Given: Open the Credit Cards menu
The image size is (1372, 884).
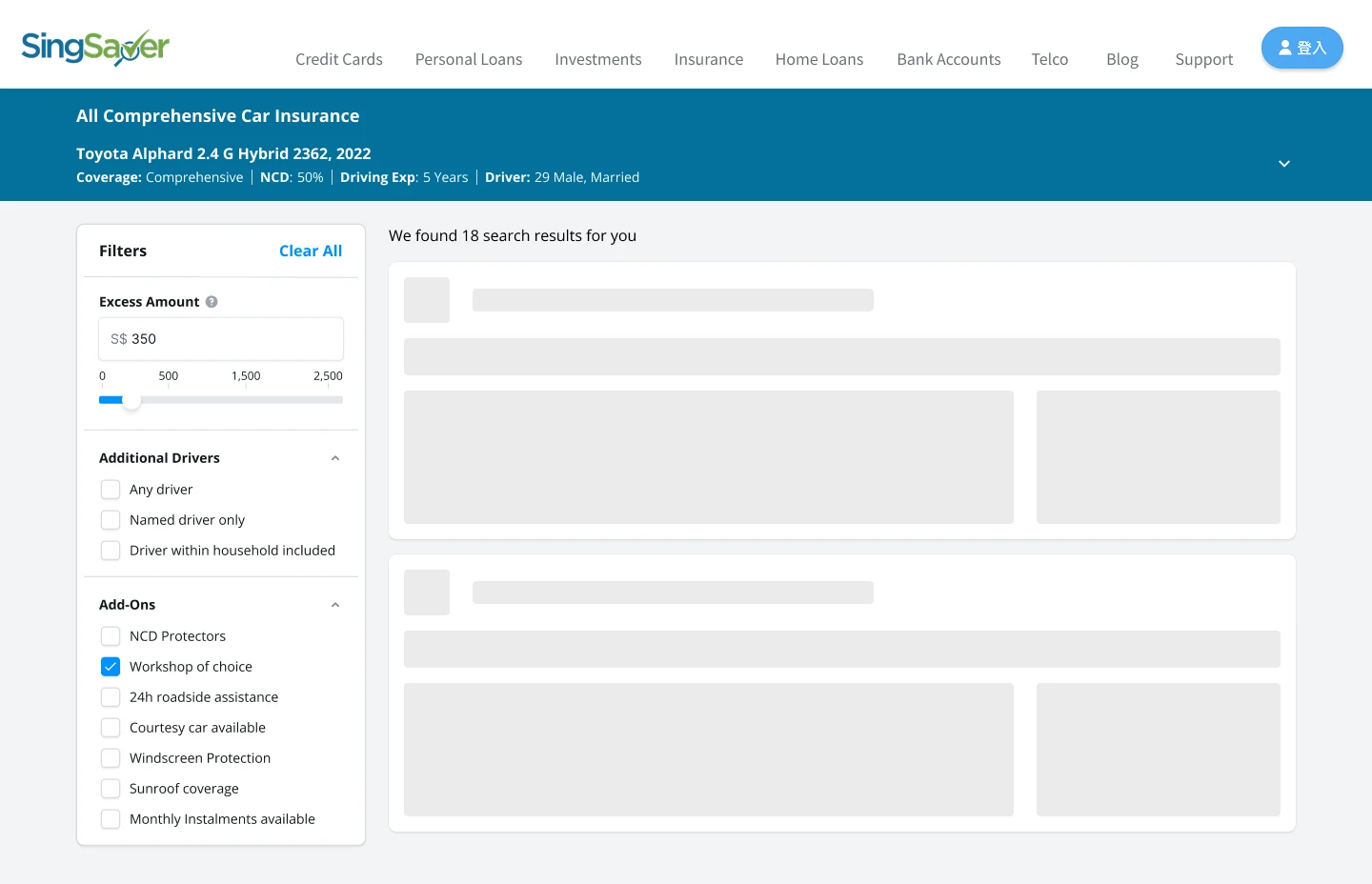Looking at the screenshot, I should (339, 59).
